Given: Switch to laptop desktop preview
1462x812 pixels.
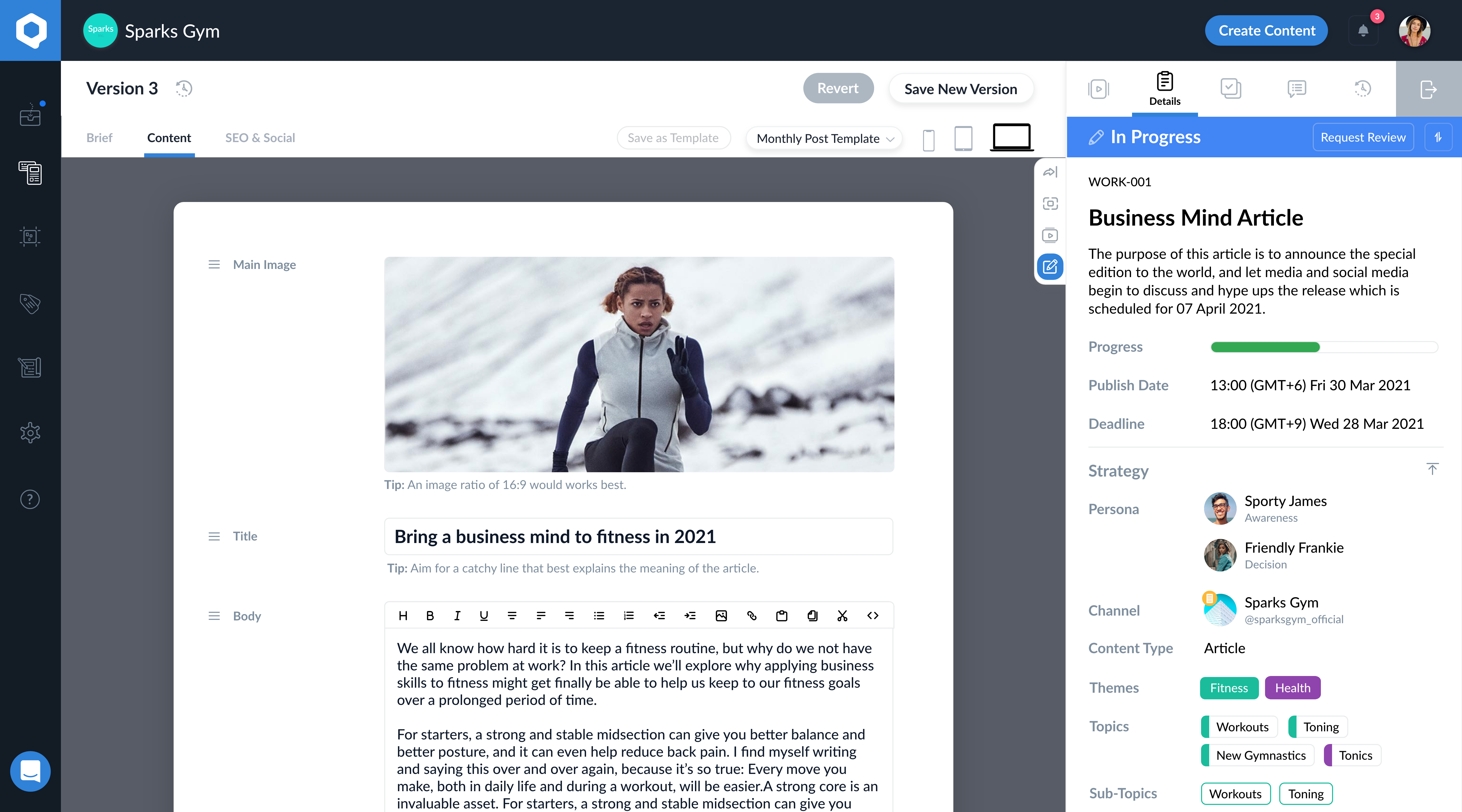Looking at the screenshot, I should 1011,137.
